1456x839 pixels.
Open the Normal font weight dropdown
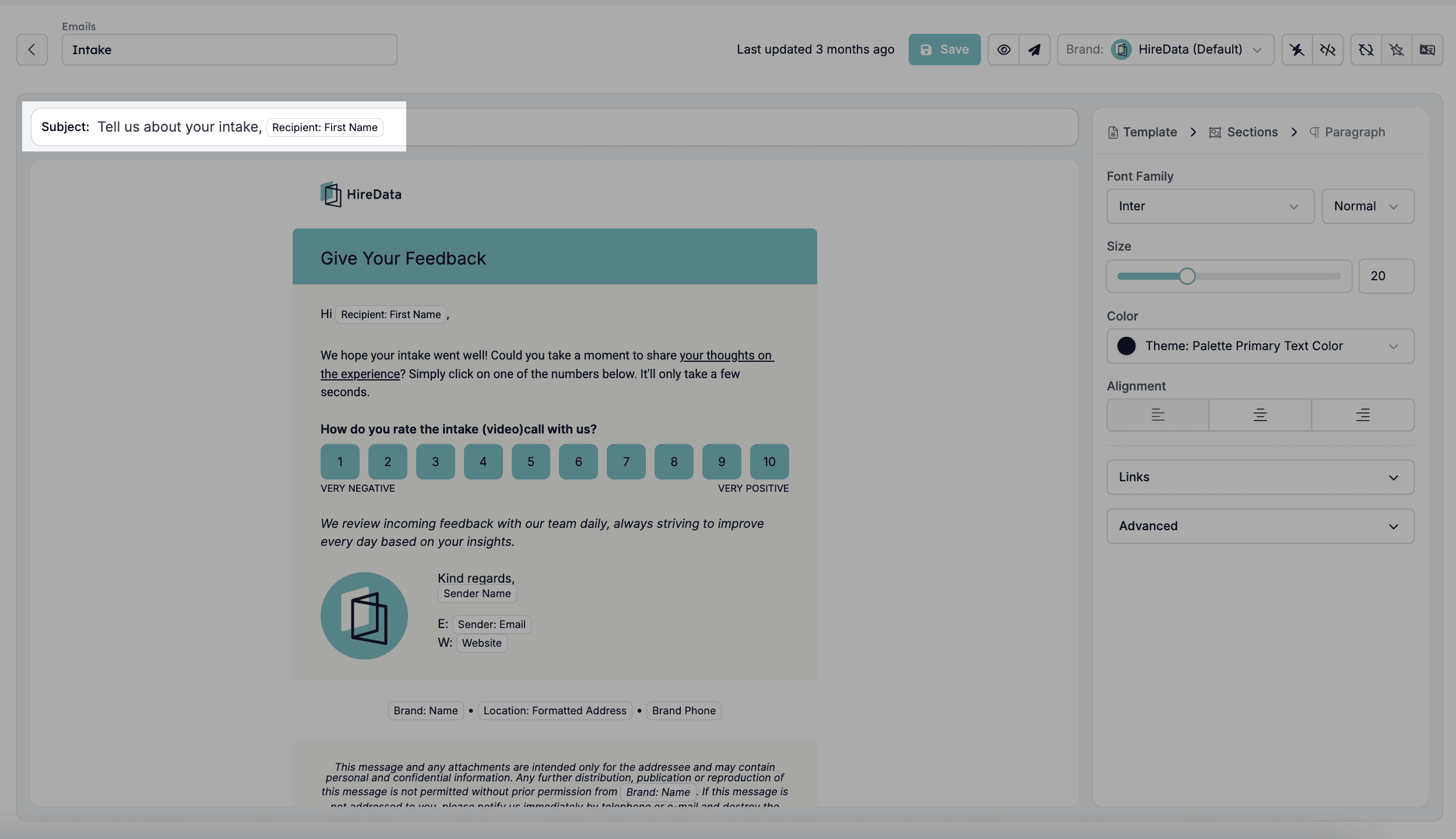[x=1368, y=206]
